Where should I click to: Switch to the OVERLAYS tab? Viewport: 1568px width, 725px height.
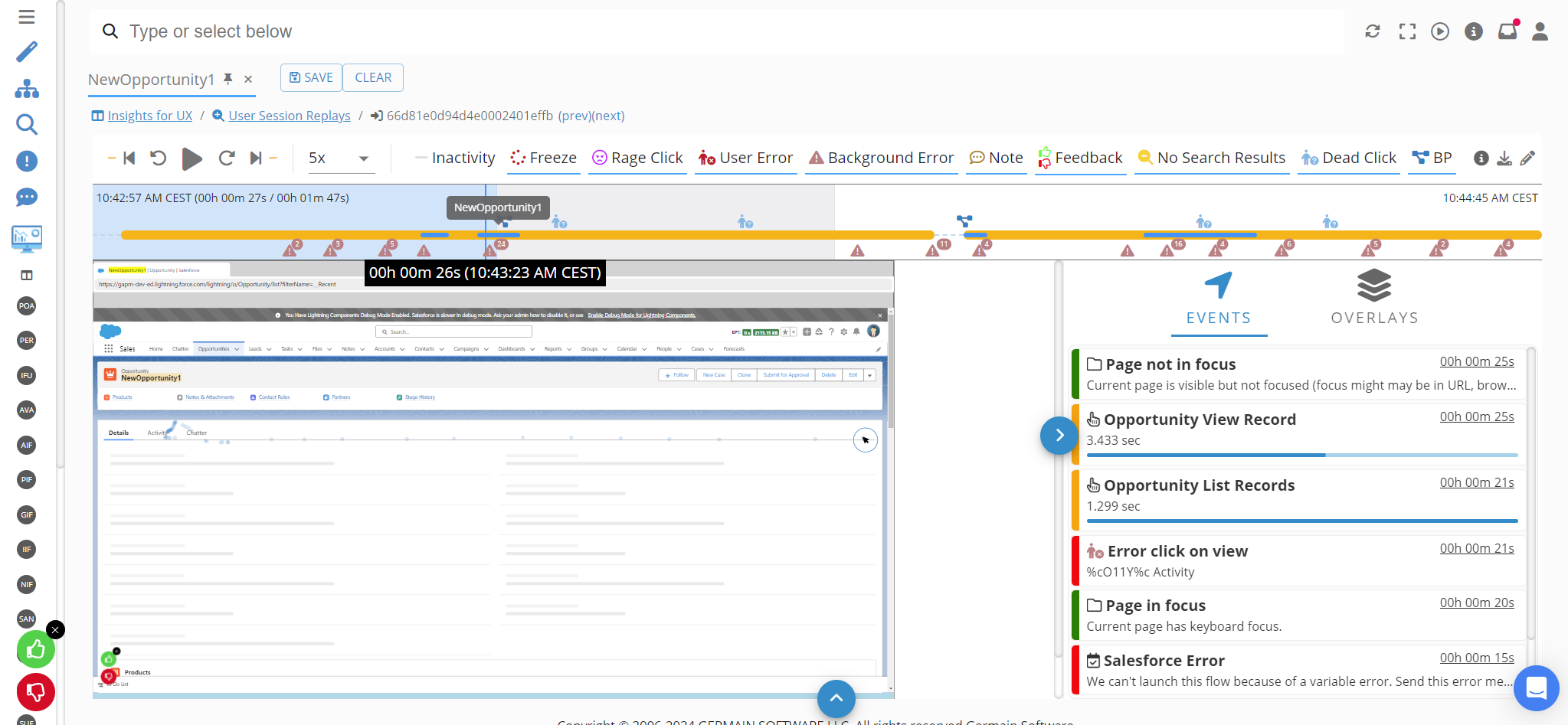tap(1375, 300)
